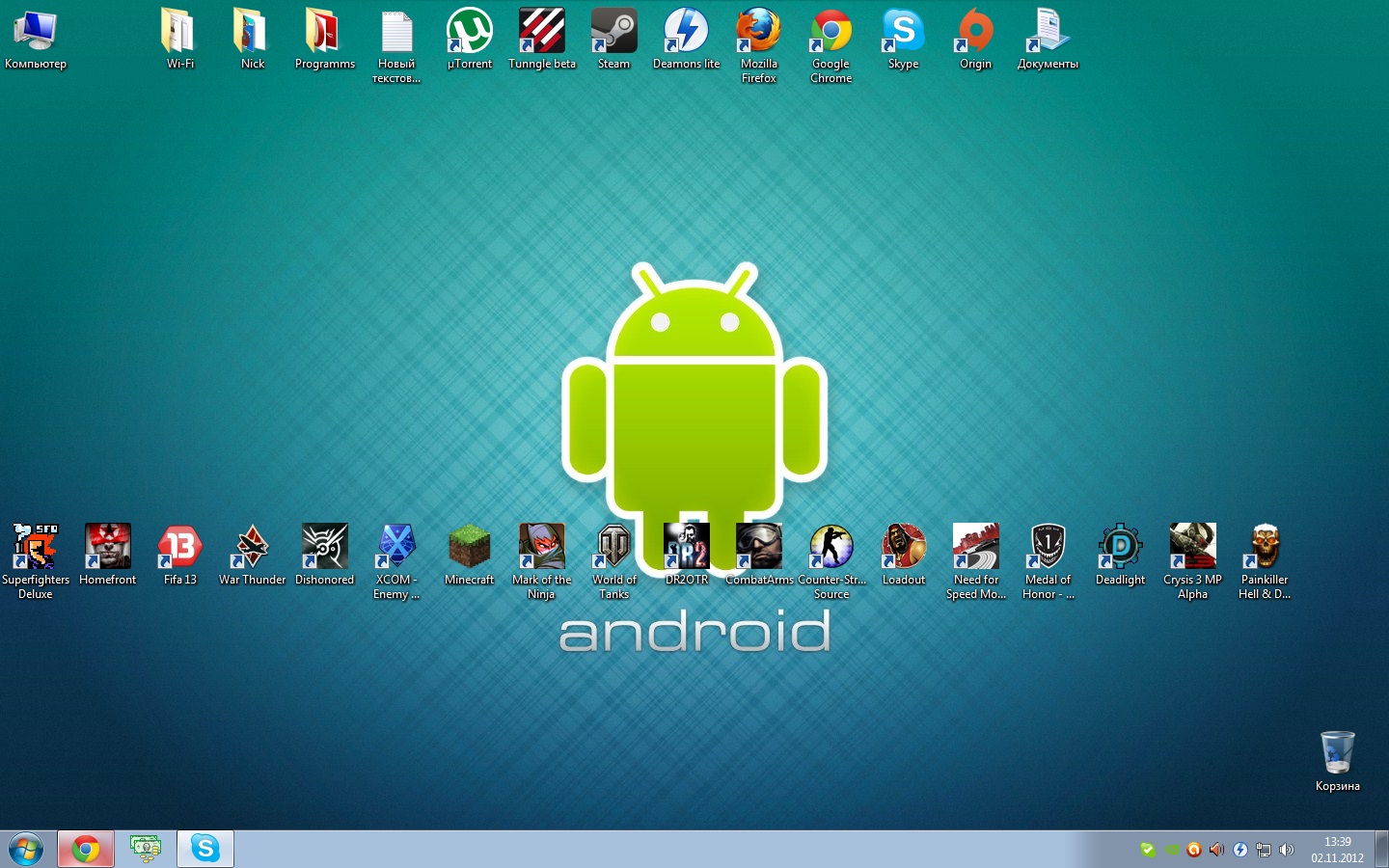Open the Daemon Tools lightning tray icon
This screenshot has height=868, width=1389.
click(x=1240, y=850)
